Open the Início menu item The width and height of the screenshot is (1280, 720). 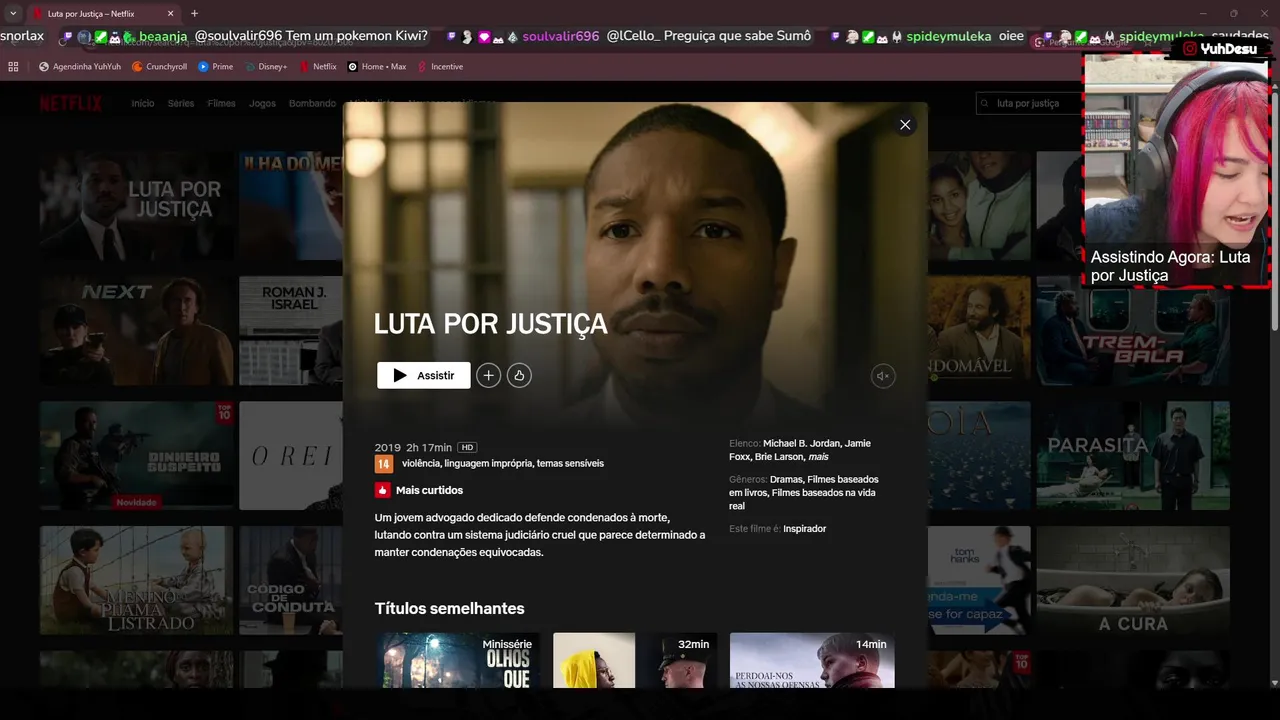coord(143,103)
